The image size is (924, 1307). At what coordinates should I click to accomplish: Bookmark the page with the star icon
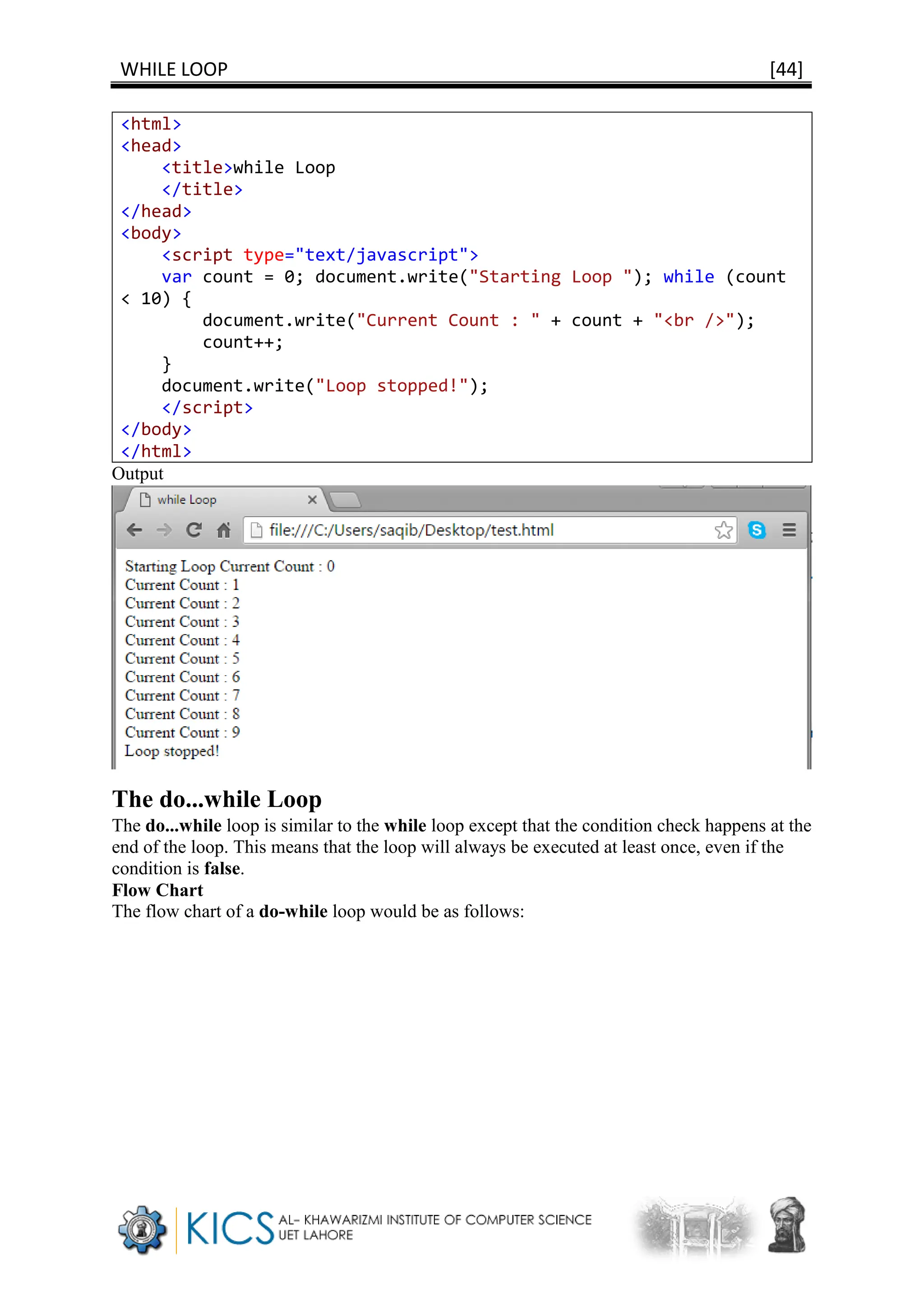coord(723,530)
